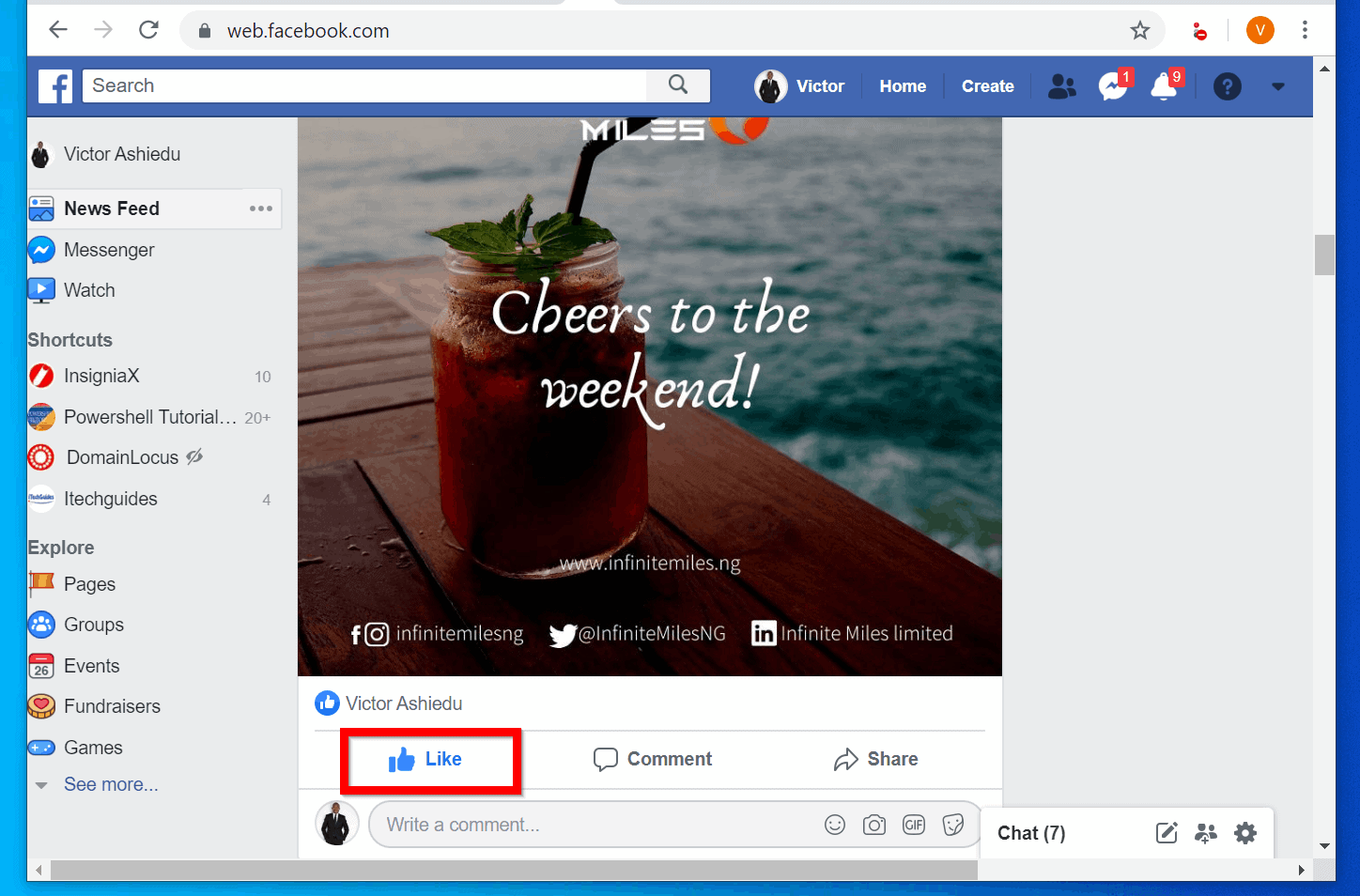Viewport: 1360px width, 896px height.
Task: Open the Create menu
Action: 987,85
